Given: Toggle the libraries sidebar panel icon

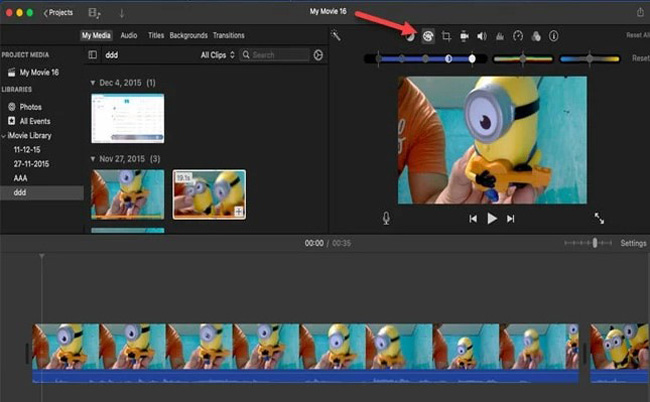Looking at the screenshot, I should [93, 55].
